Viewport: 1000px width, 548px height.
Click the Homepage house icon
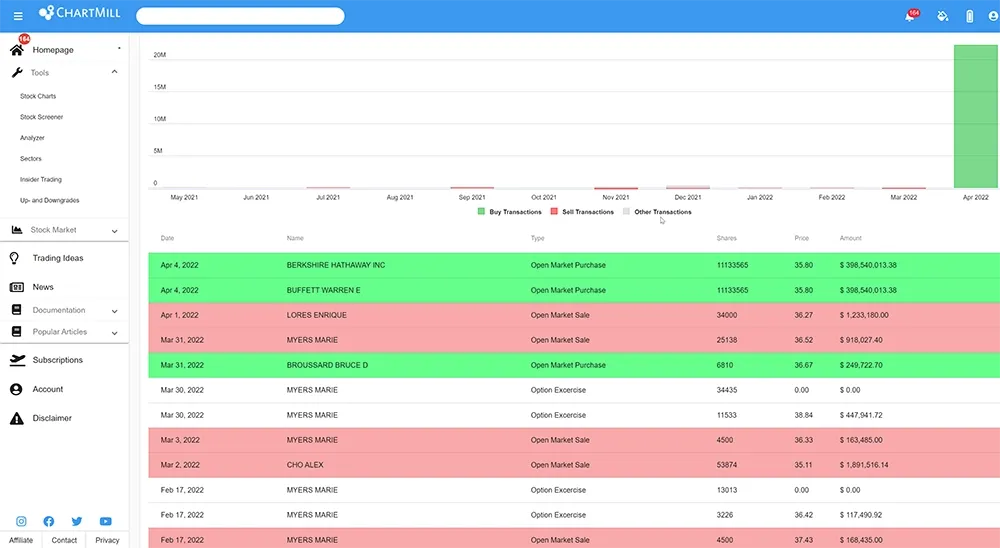(x=17, y=50)
